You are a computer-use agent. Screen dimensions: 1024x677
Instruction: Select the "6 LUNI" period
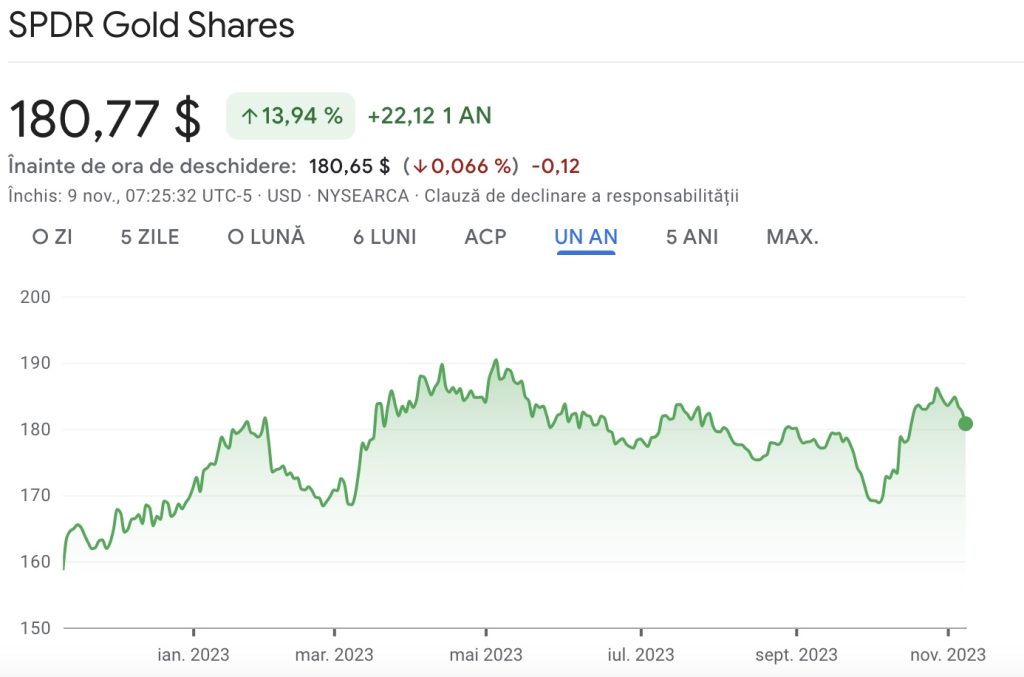coord(384,237)
